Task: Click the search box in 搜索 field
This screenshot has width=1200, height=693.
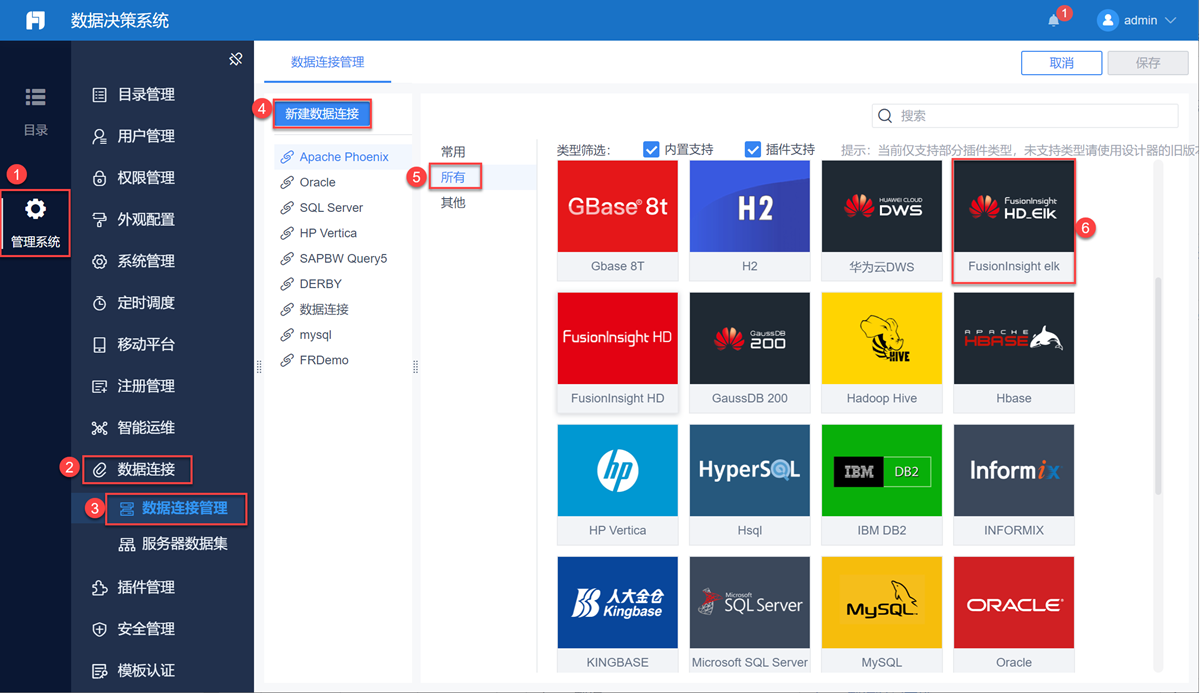Action: click(1025, 116)
